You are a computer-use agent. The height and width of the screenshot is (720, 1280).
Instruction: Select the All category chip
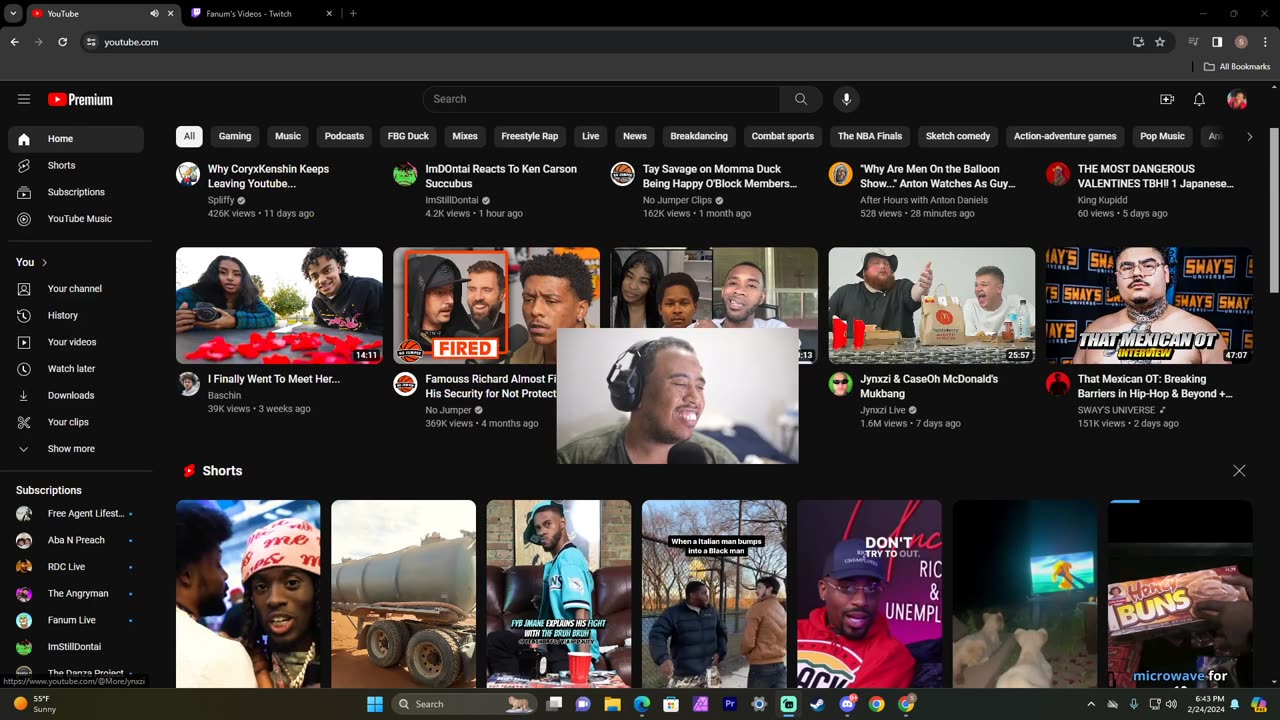tap(189, 136)
